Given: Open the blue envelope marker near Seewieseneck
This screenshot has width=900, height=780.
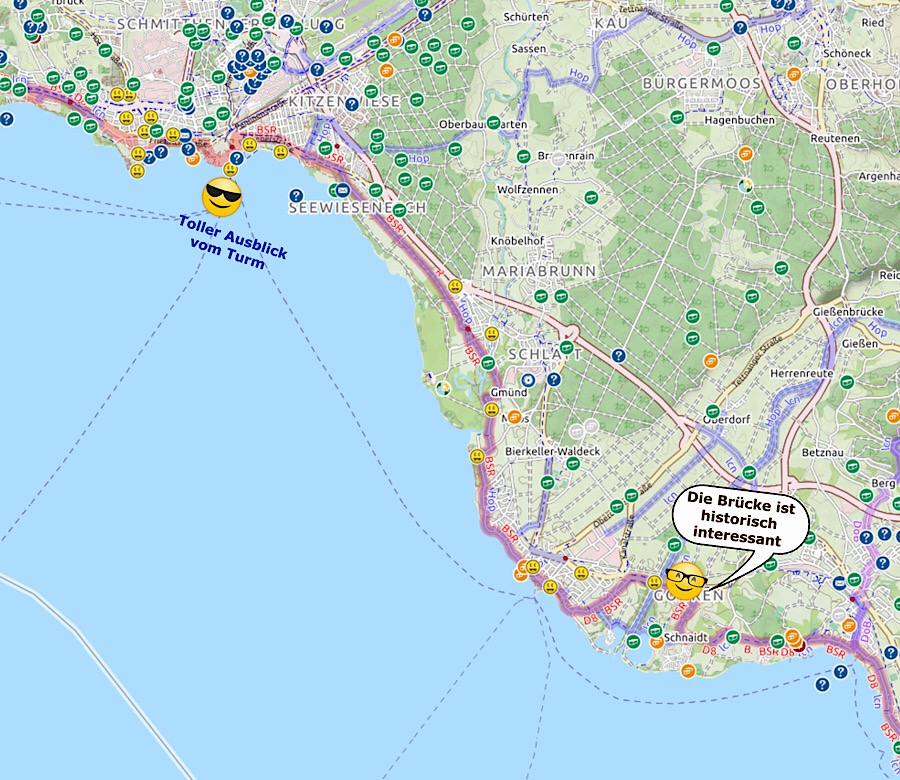Looking at the screenshot, I should click(342, 190).
